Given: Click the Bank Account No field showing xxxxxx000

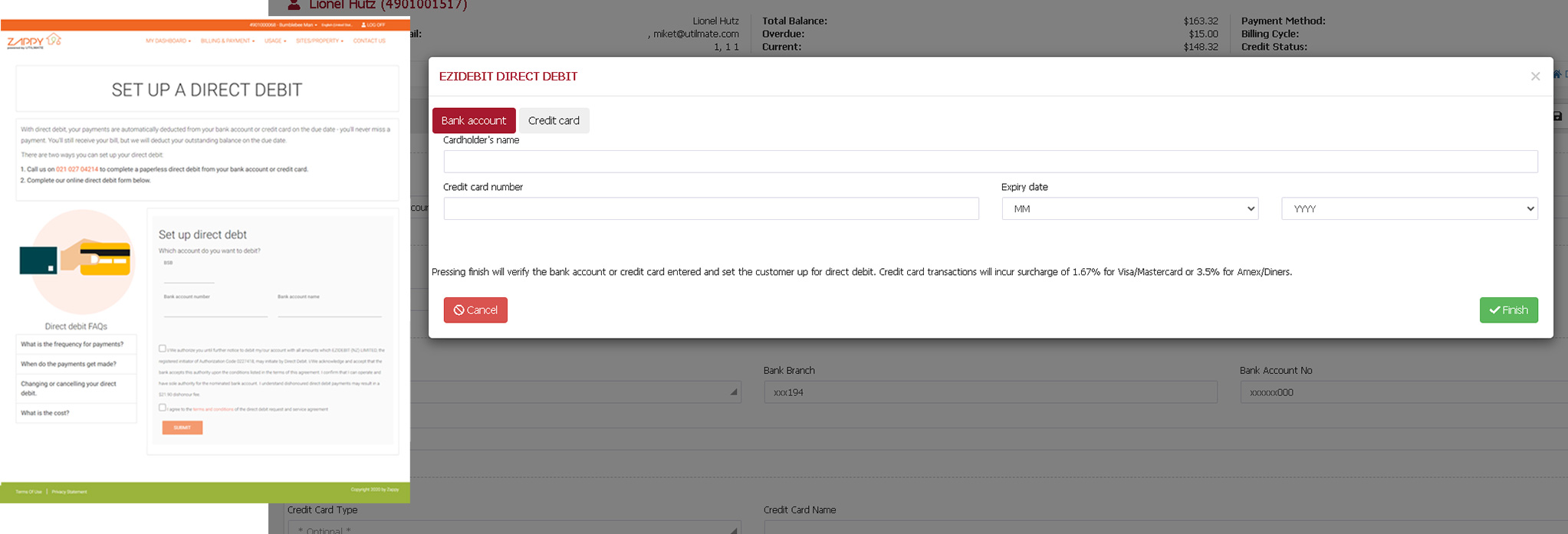Looking at the screenshot, I should (x=1405, y=392).
